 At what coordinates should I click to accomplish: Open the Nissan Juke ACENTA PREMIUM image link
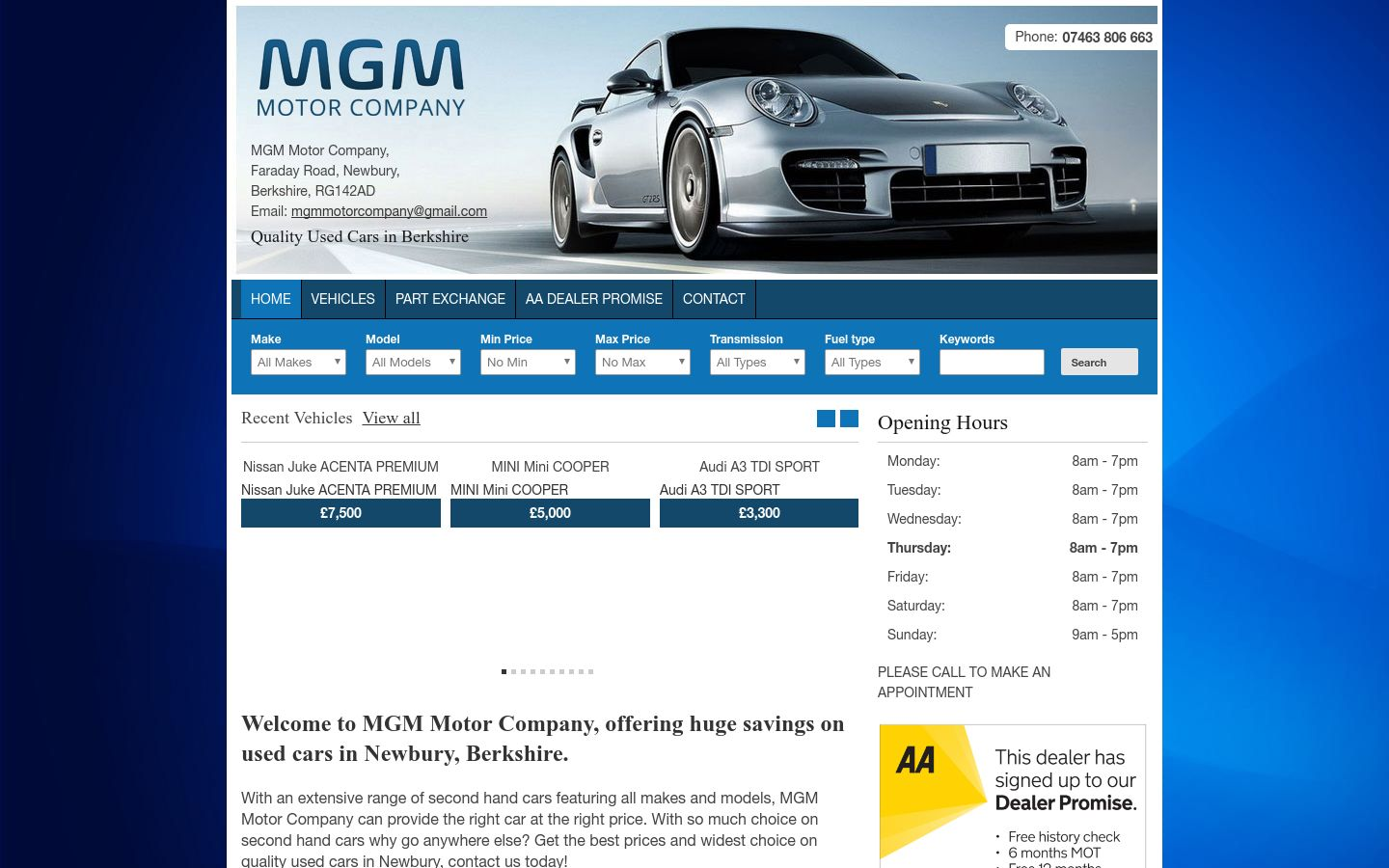tap(340, 467)
